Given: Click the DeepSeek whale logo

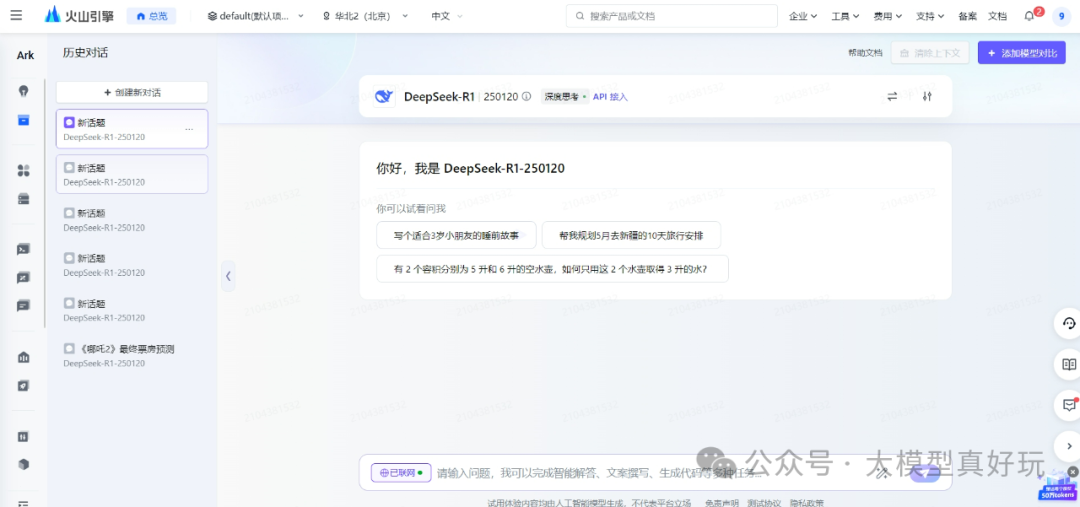Looking at the screenshot, I should pyautogui.click(x=384, y=96).
